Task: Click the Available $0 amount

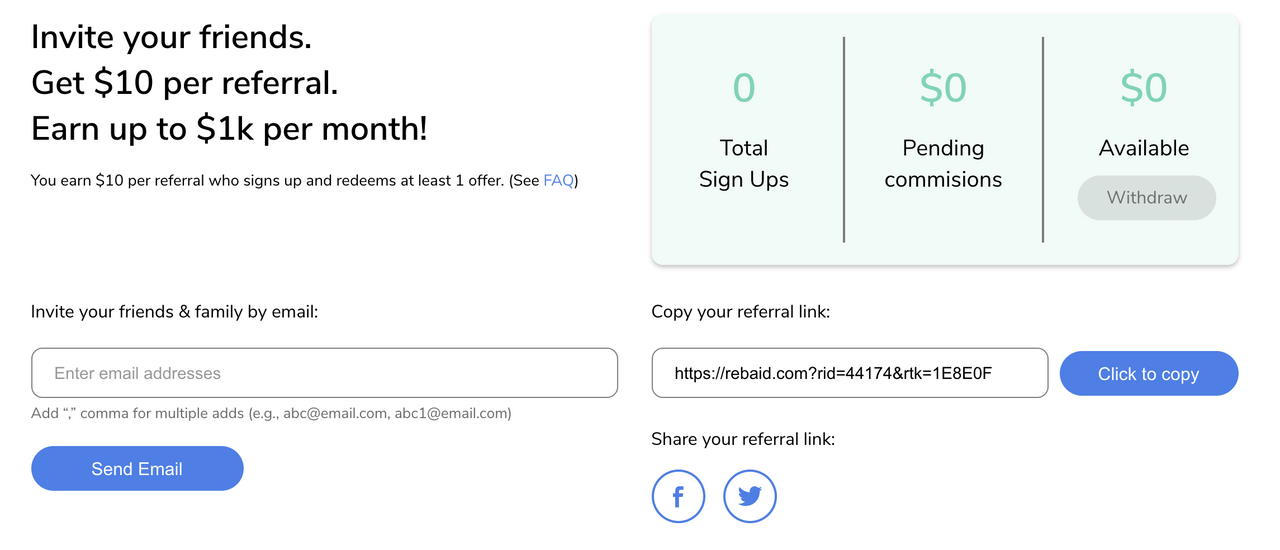Action: tap(1143, 88)
